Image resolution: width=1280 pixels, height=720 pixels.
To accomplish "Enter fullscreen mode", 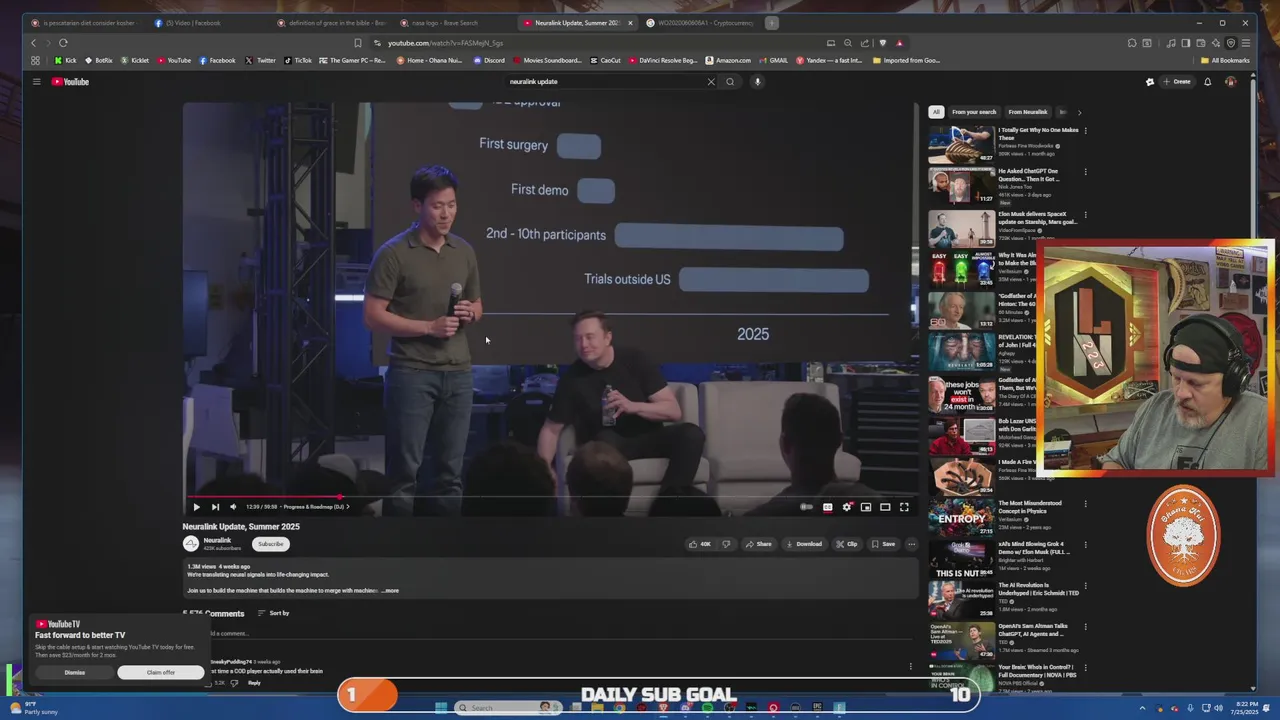I will [904, 507].
